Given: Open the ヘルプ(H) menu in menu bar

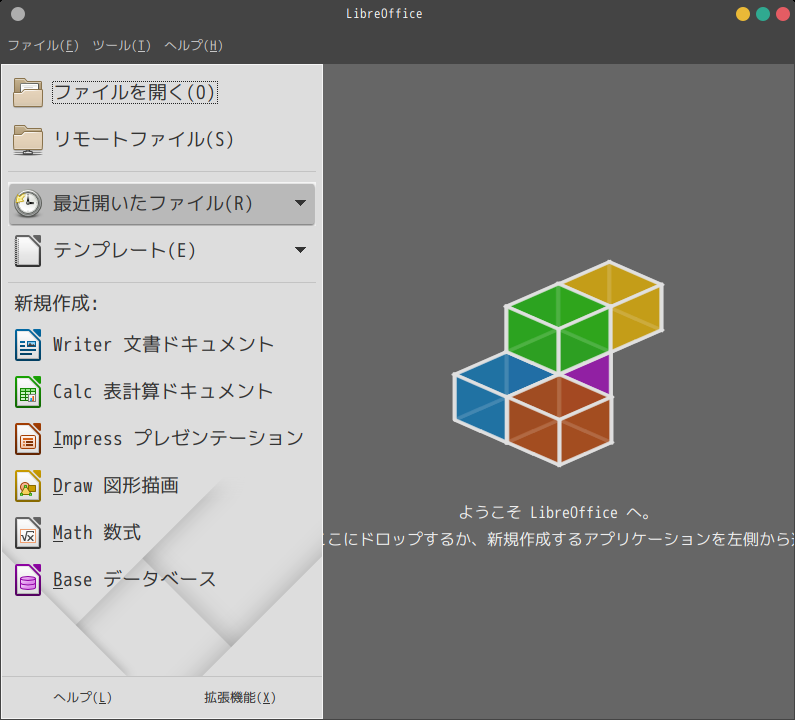Looking at the screenshot, I should tap(194, 46).
